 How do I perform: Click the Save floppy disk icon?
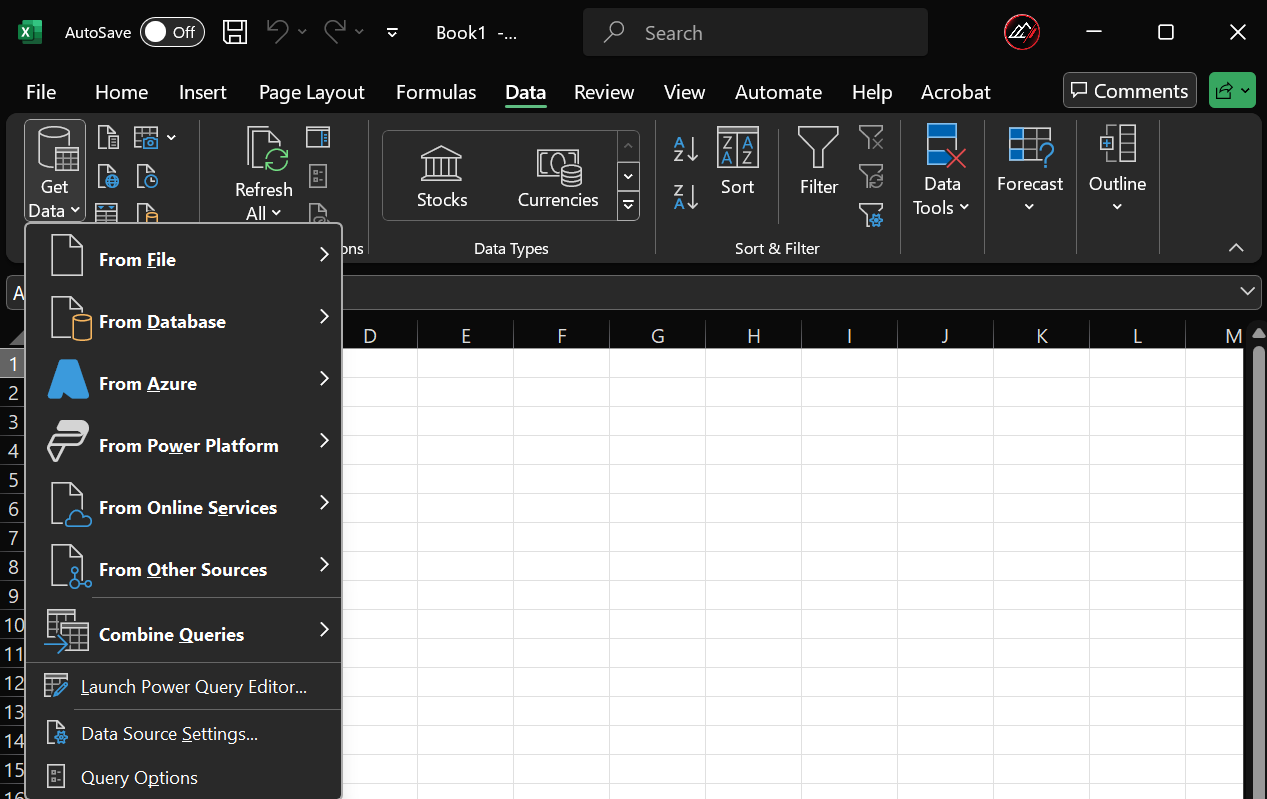click(234, 32)
